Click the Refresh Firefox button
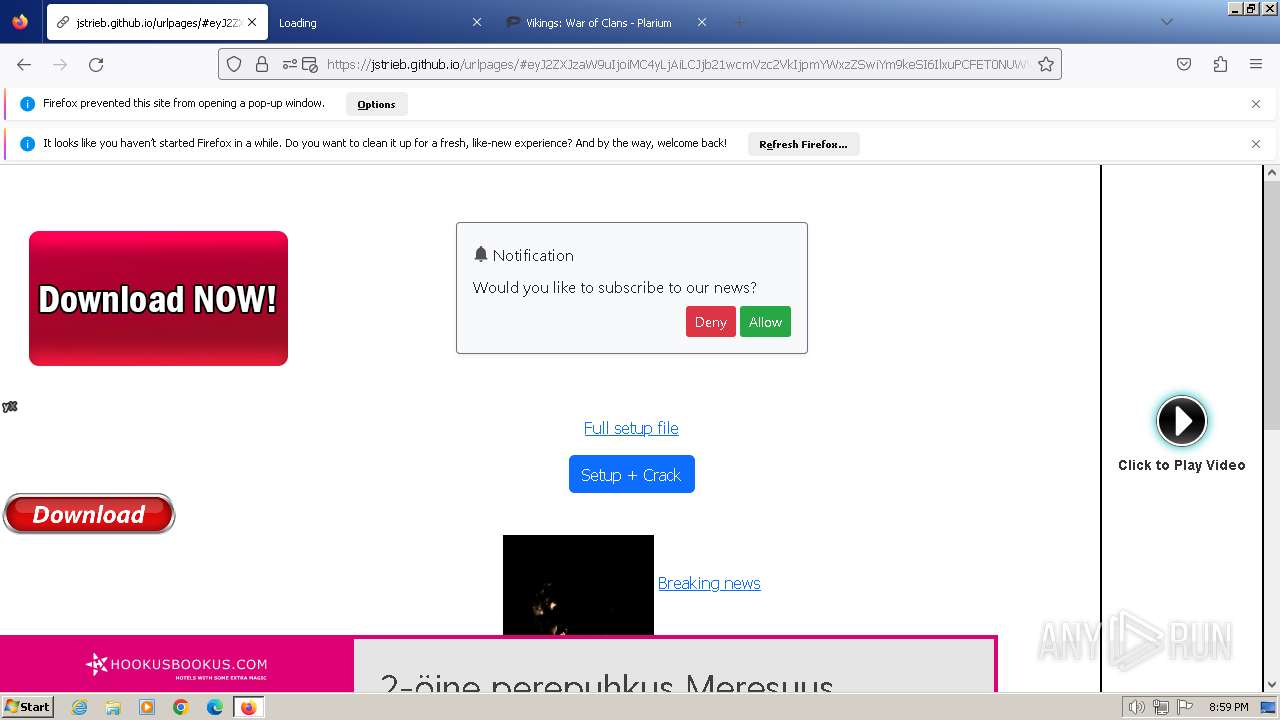 coord(803,144)
